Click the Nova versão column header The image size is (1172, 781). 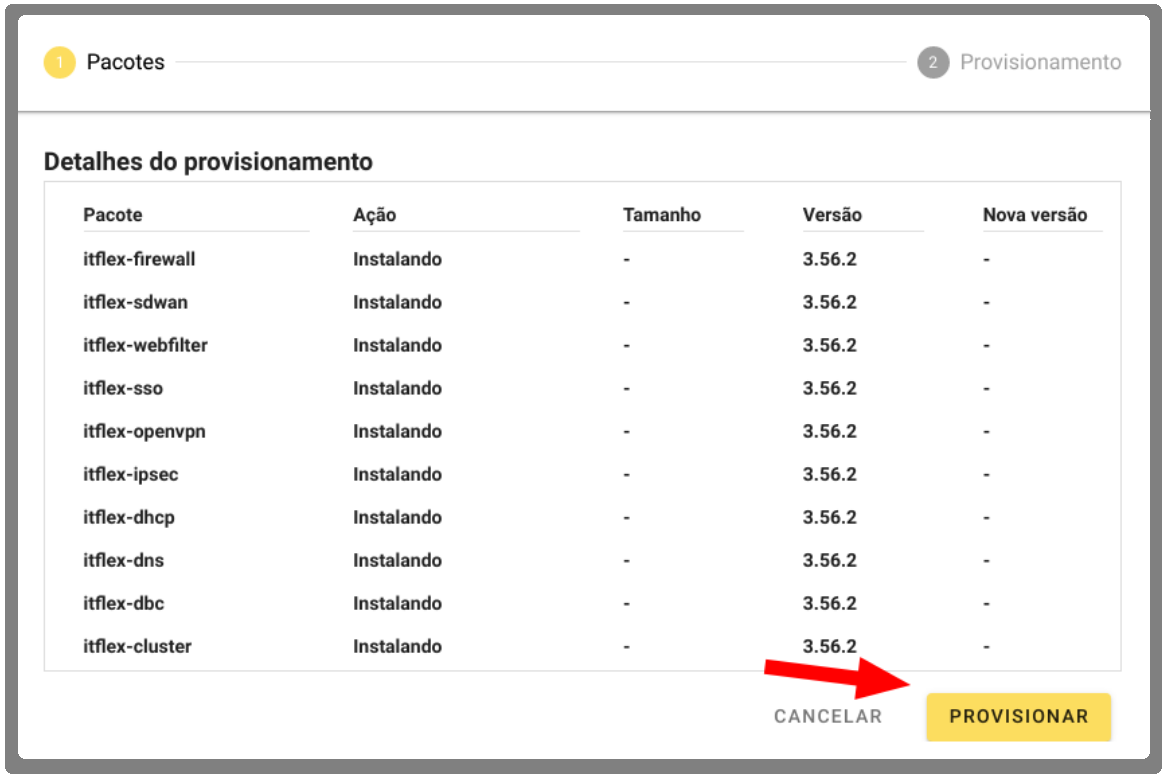pyautogui.click(x=1034, y=215)
